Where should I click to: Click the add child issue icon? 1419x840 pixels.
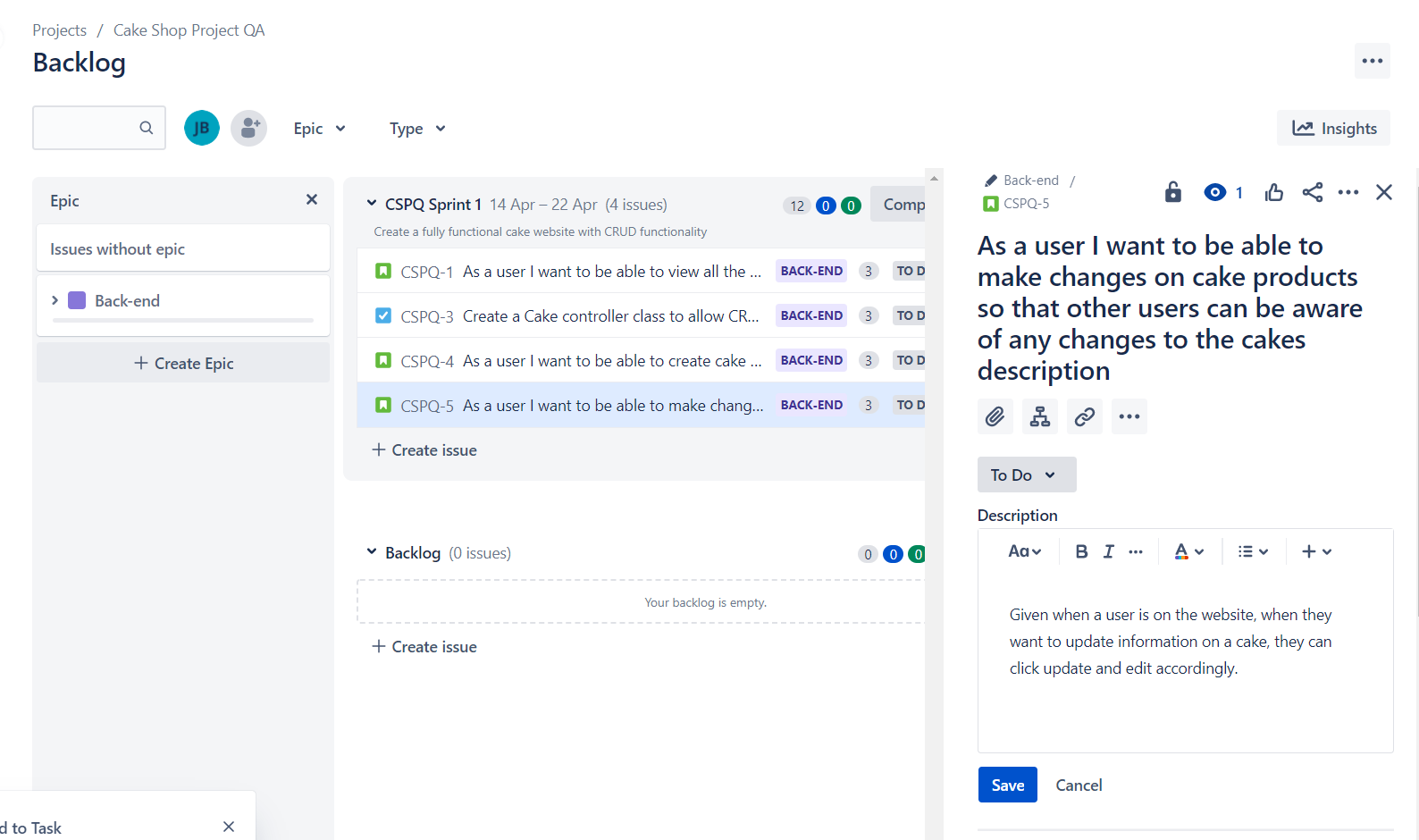[1040, 416]
